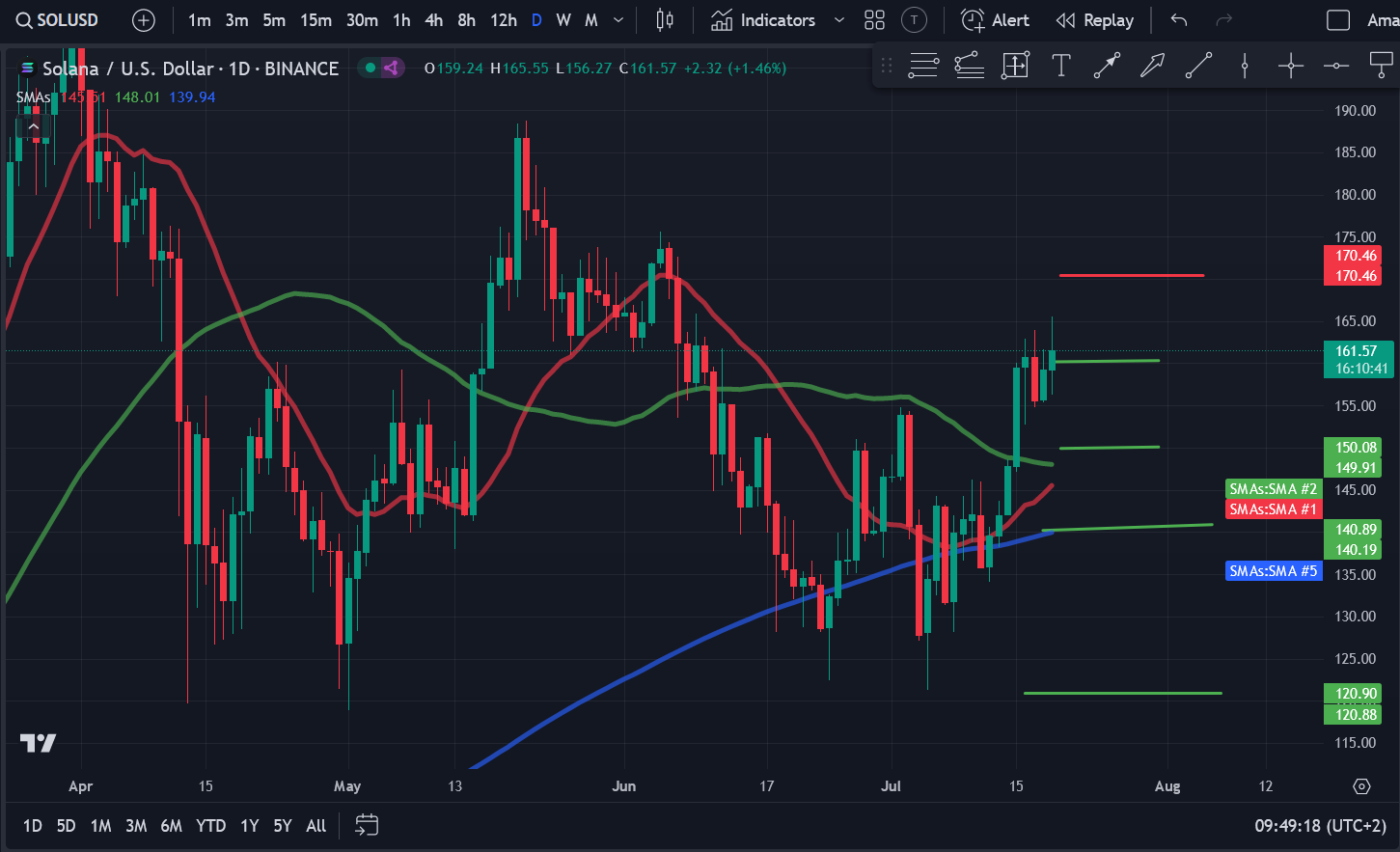
Task: Set chart range to YTD
Action: (x=210, y=826)
